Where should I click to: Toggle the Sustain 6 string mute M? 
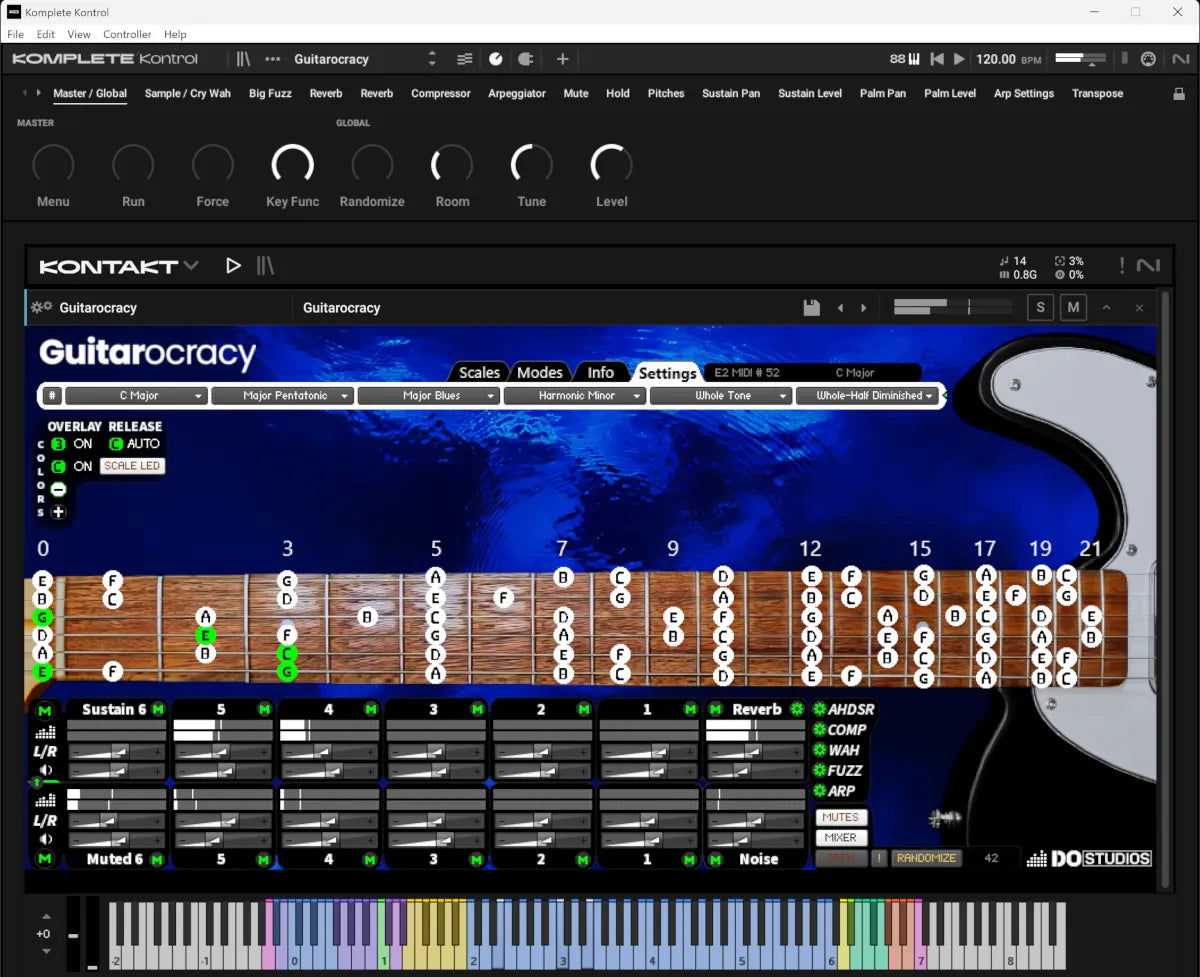(157, 709)
